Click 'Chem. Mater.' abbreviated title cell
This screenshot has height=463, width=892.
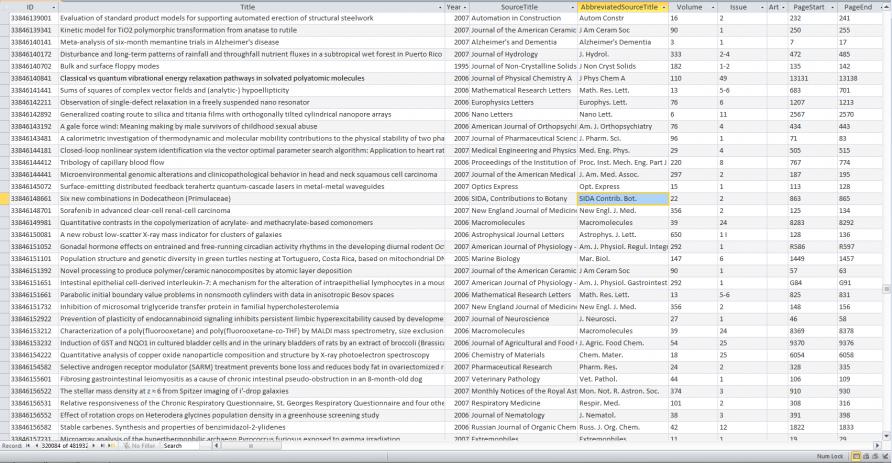[622, 355]
